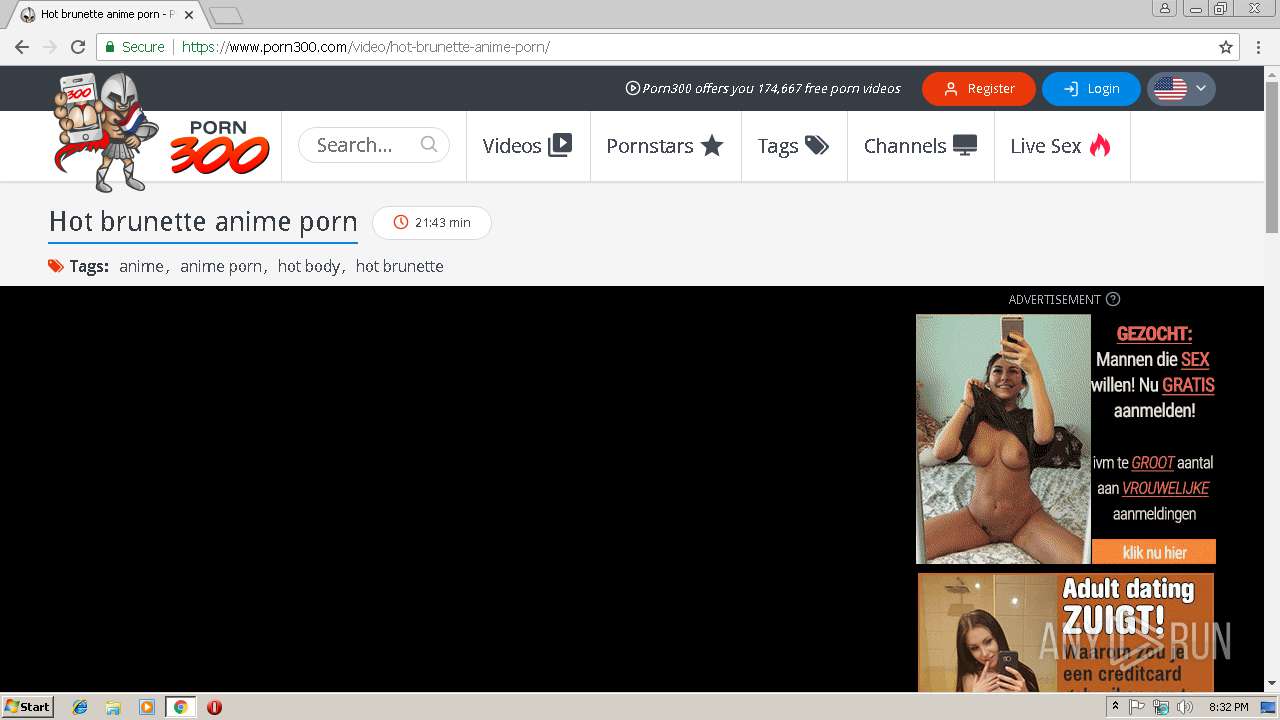Select the 'anime' tag link
The height and width of the screenshot is (720, 1280).
(x=141, y=266)
